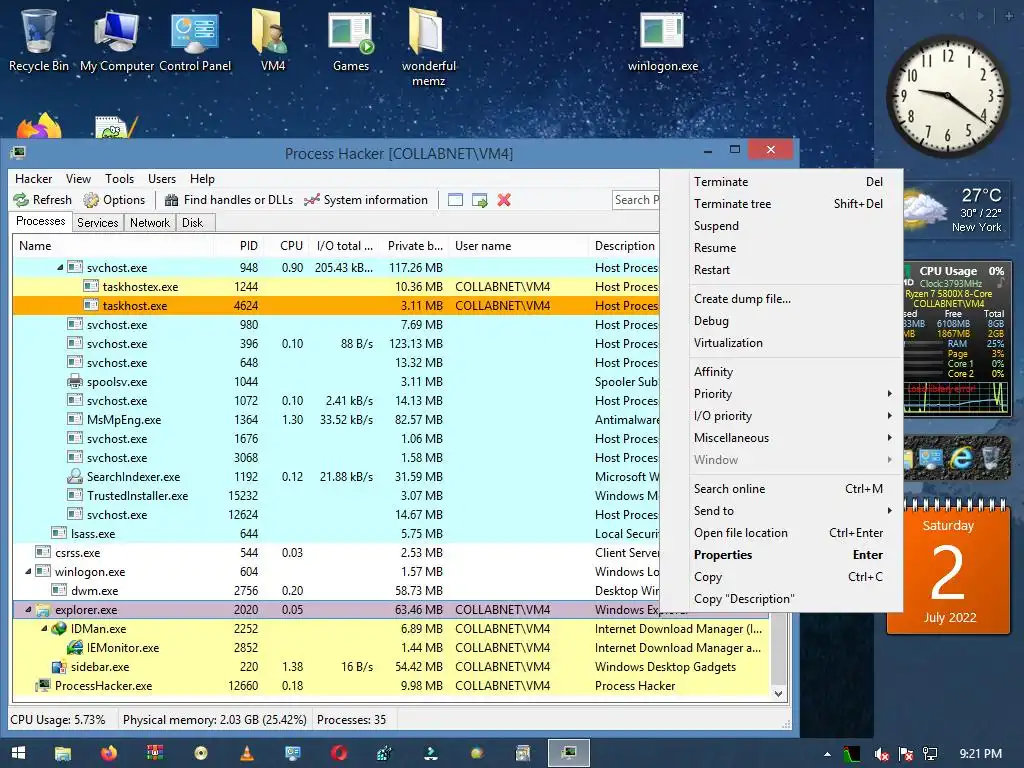Image resolution: width=1024 pixels, height=768 pixels.
Task: Click the network tray icon
Action: 929,754
